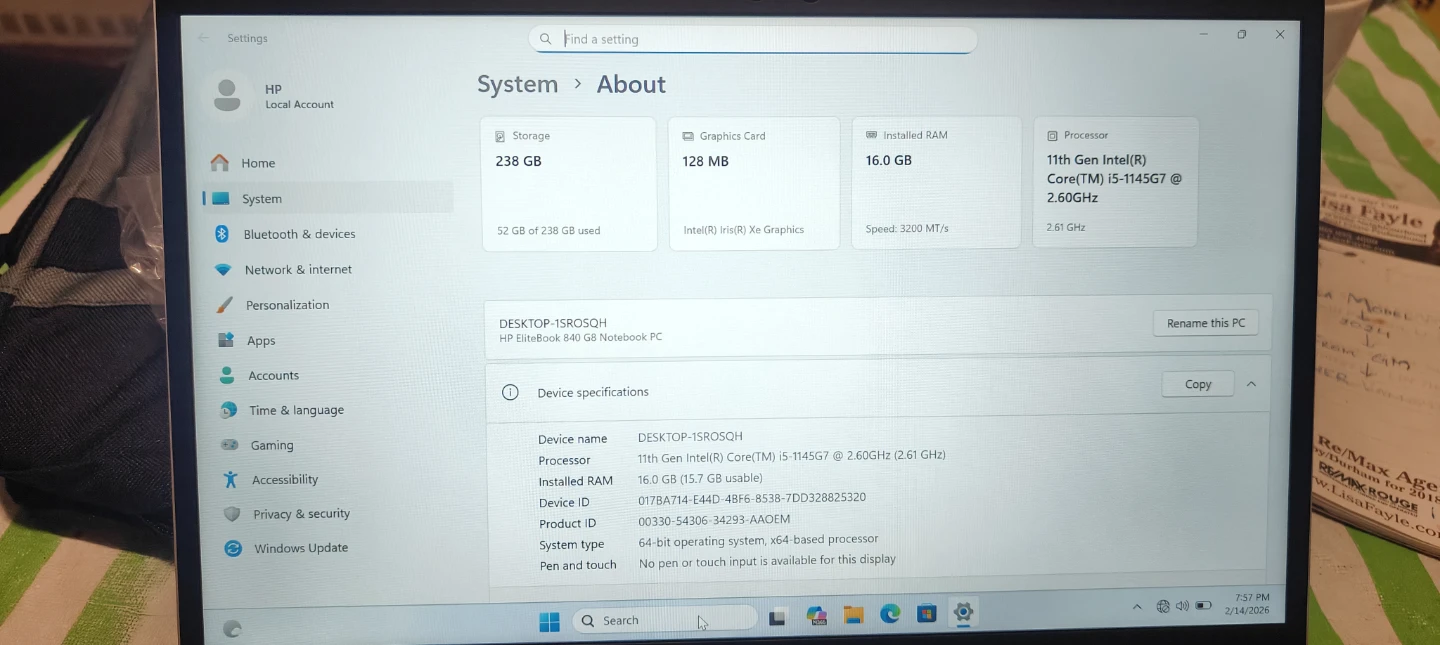Click the Pen and touch value text
1440x645 pixels.
(767, 561)
